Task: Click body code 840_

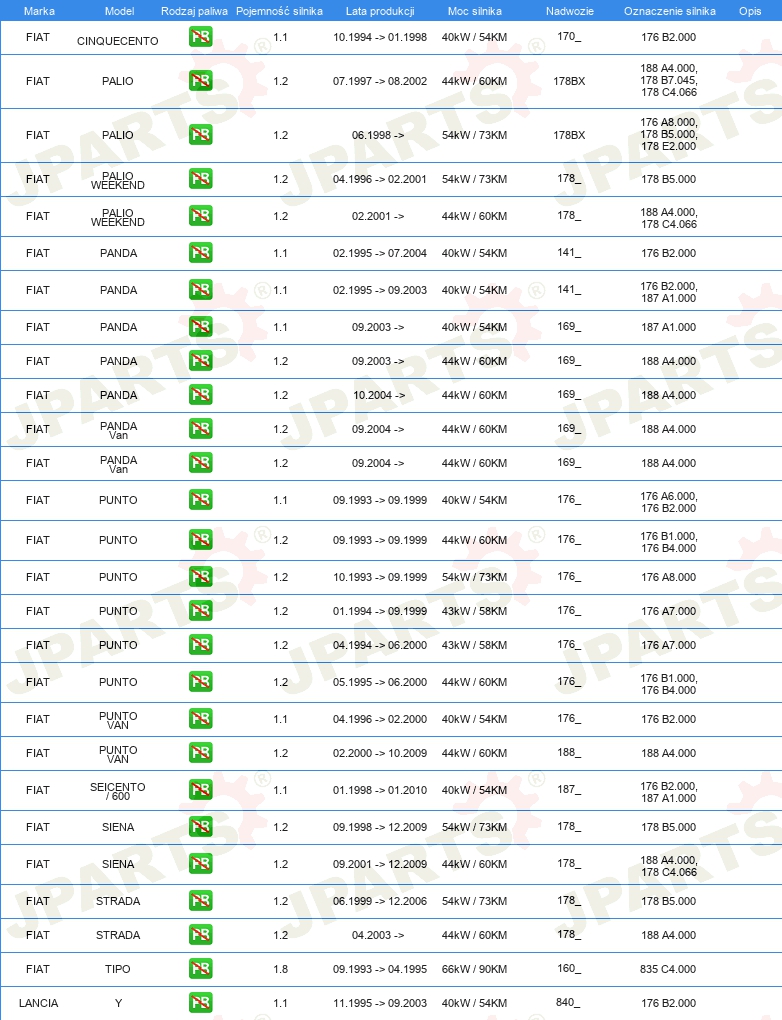Action: (x=568, y=1002)
